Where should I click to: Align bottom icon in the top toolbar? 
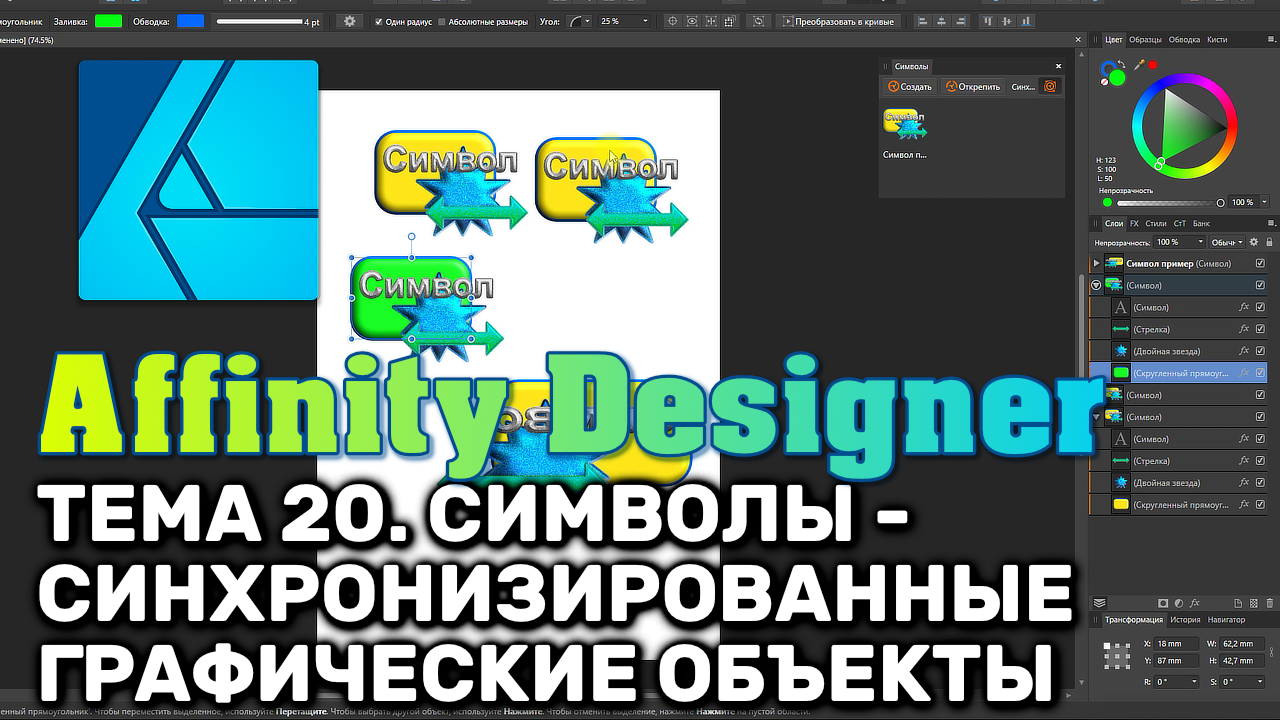[1027, 21]
